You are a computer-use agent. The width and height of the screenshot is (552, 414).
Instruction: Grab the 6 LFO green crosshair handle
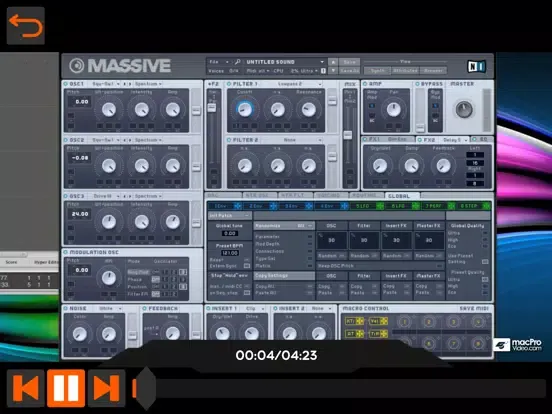(x=415, y=206)
